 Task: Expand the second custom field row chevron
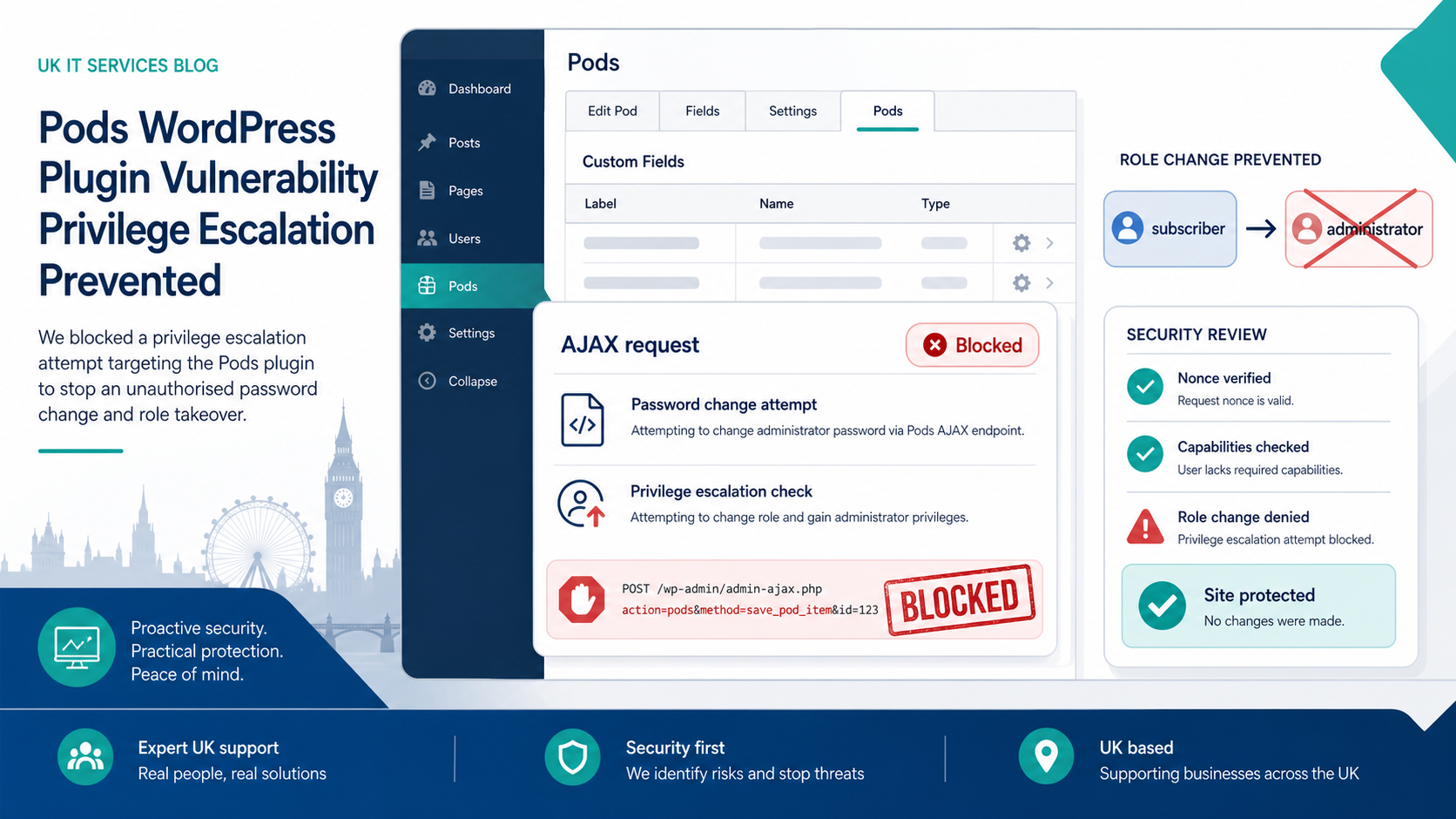pos(1050,283)
